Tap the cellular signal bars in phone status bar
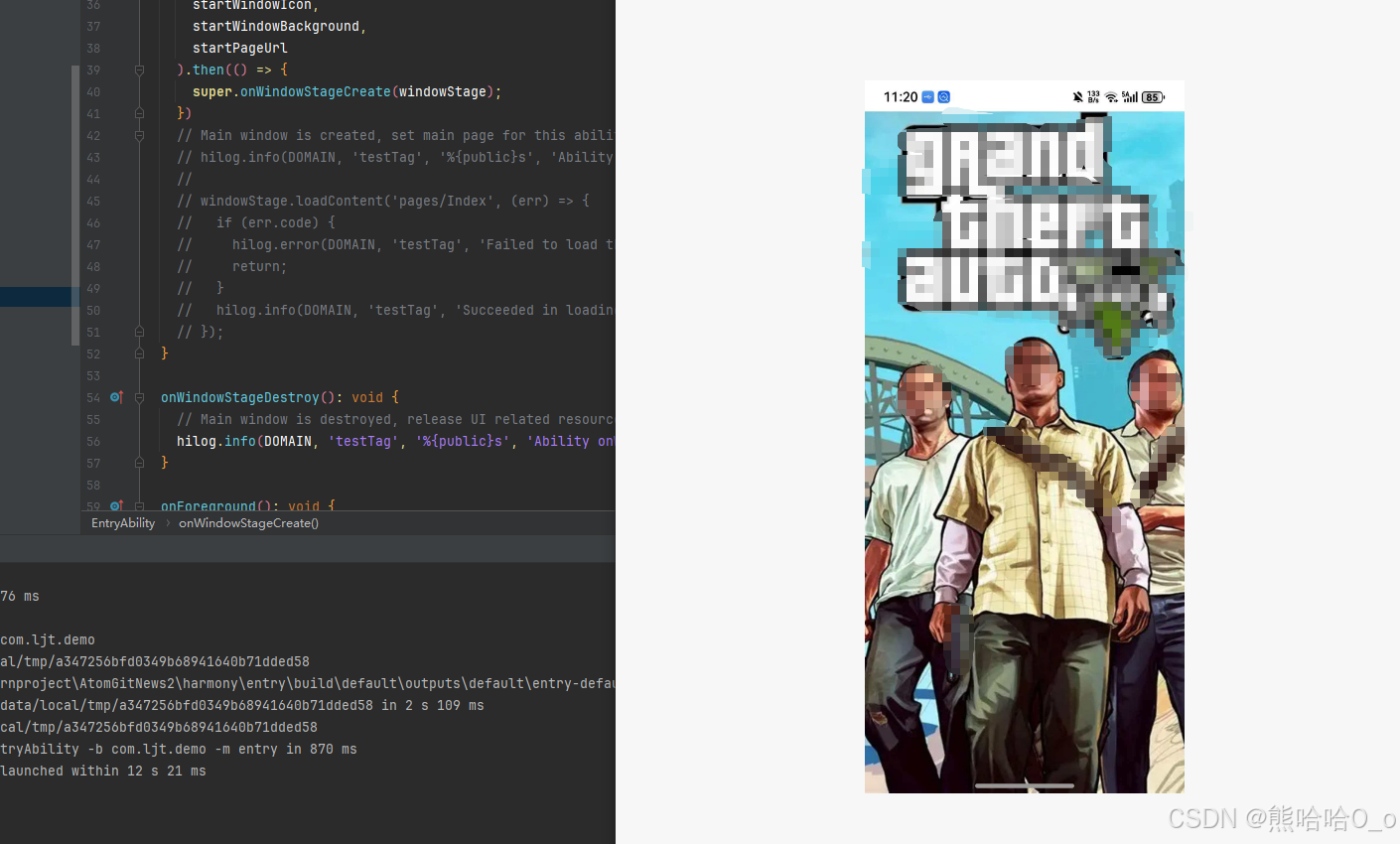Image resolution: width=1400 pixels, height=844 pixels. (x=1130, y=97)
